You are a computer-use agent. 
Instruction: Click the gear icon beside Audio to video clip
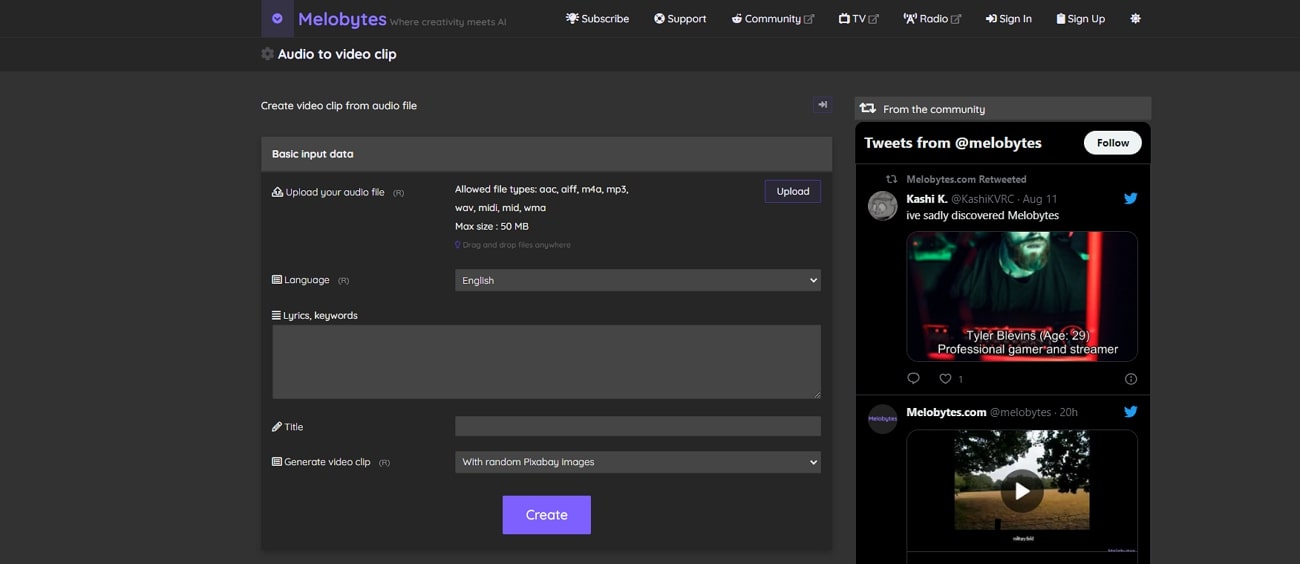[x=267, y=54]
